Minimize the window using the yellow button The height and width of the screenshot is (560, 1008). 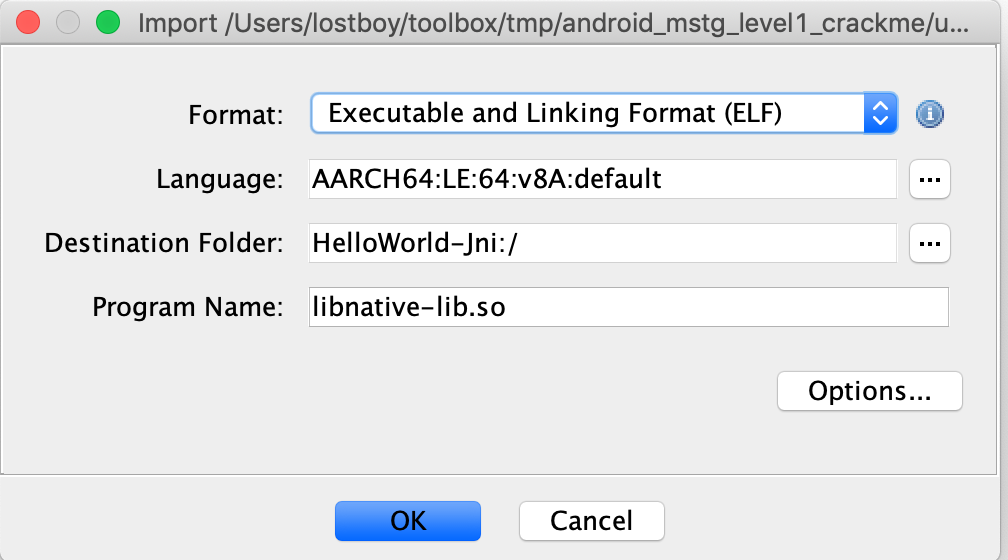(68, 22)
